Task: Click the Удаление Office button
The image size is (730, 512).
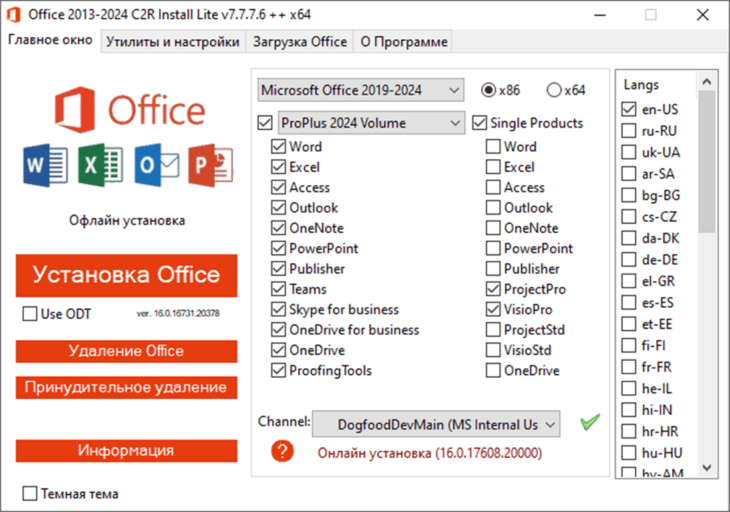Action: click(x=126, y=351)
